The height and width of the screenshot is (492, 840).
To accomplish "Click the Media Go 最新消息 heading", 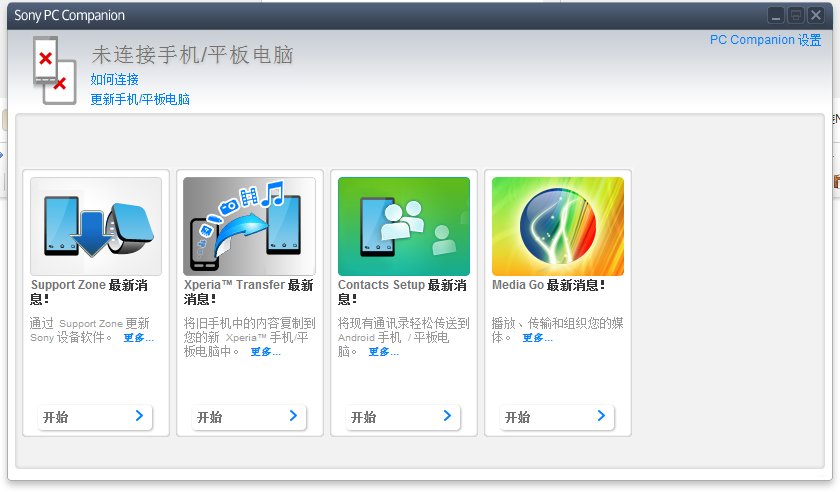I will pos(548,285).
